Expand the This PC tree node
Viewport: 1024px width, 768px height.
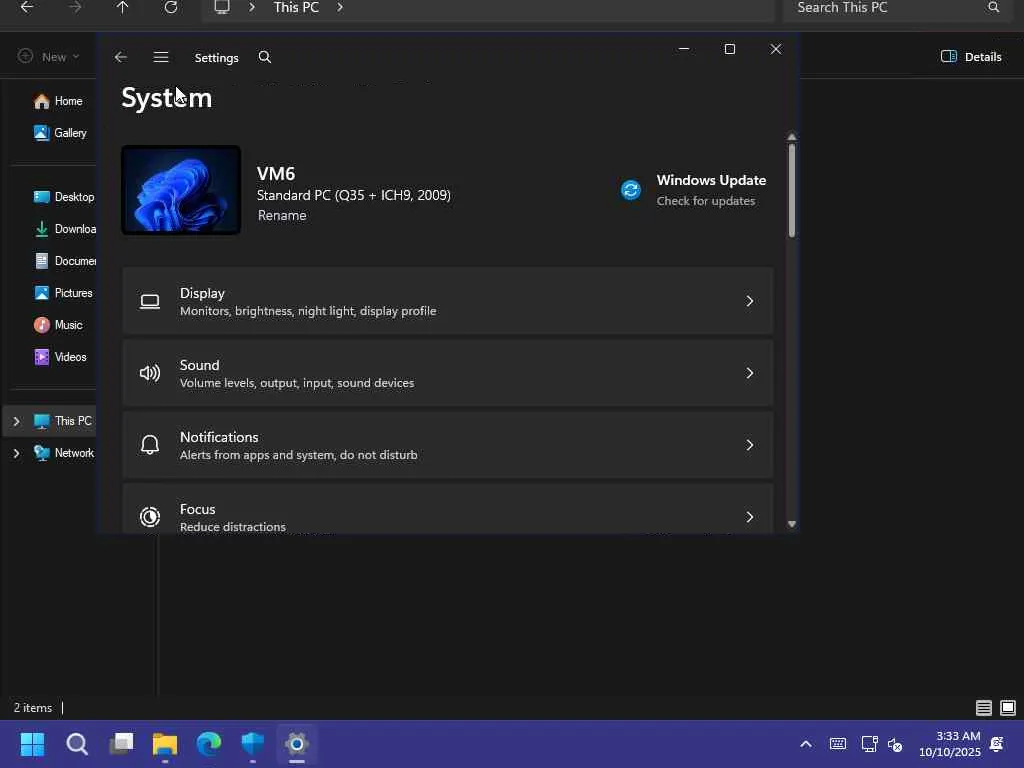16,421
